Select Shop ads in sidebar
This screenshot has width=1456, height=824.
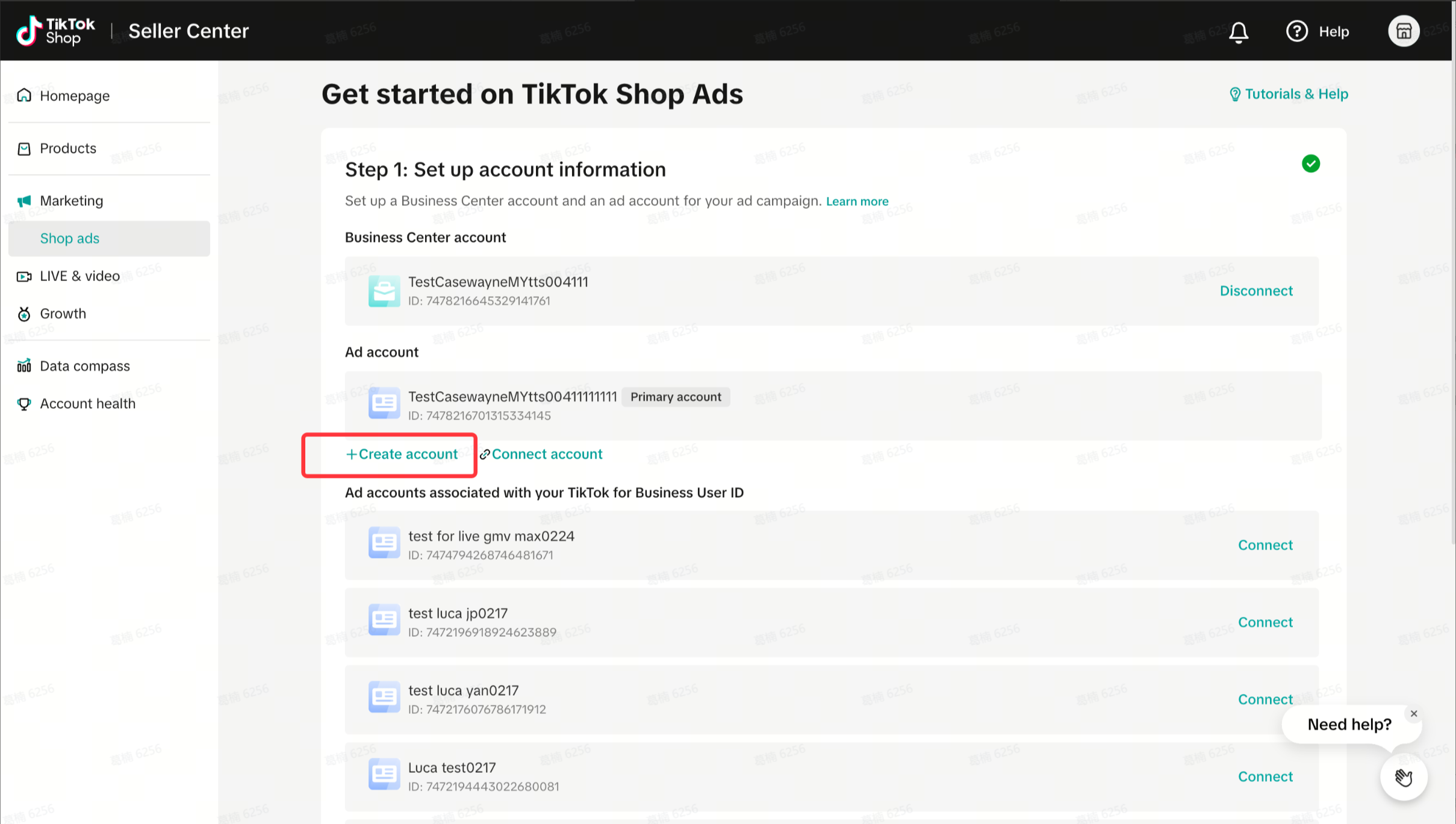(70, 238)
